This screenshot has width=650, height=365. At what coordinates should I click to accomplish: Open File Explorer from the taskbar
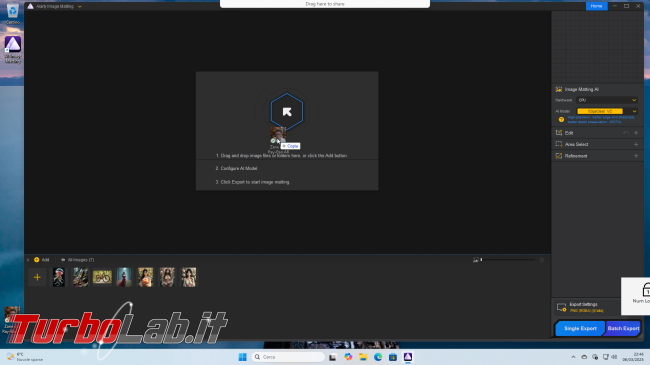pos(363,357)
